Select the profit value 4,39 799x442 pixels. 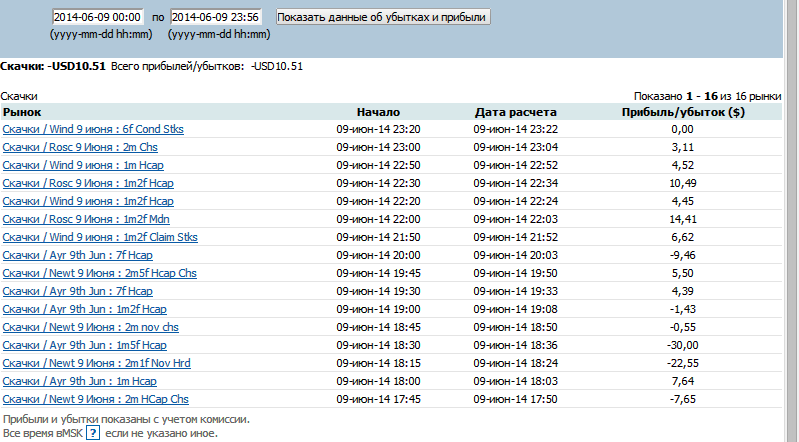(683, 291)
